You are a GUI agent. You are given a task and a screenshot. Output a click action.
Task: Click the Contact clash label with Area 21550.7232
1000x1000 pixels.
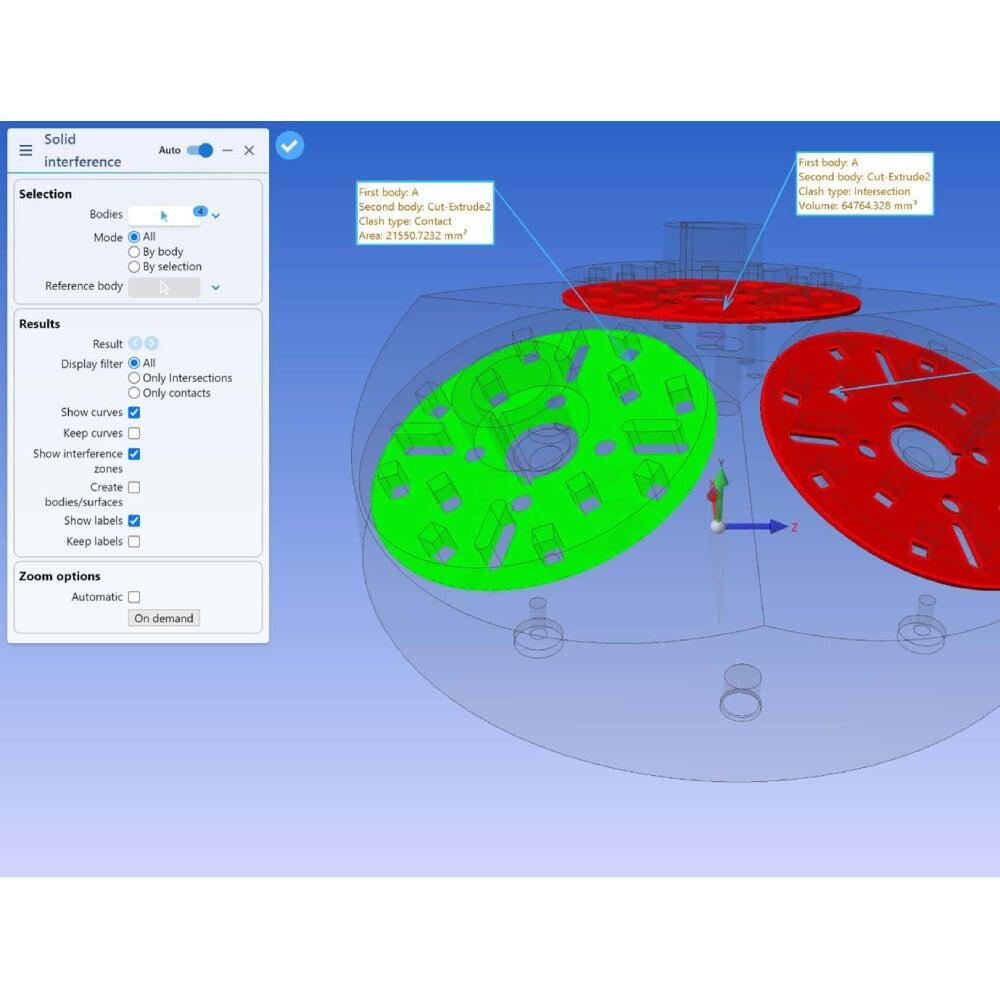click(x=425, y=213)
